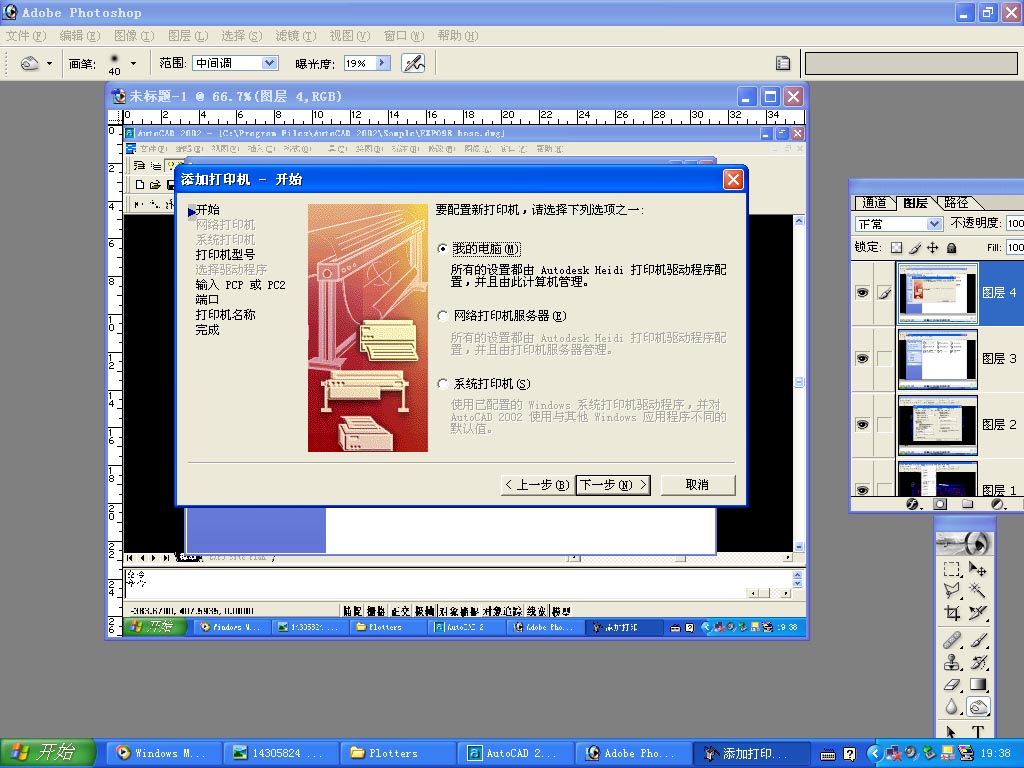Select the Type tool
The image size is (1024, 768).
point(978,731)
